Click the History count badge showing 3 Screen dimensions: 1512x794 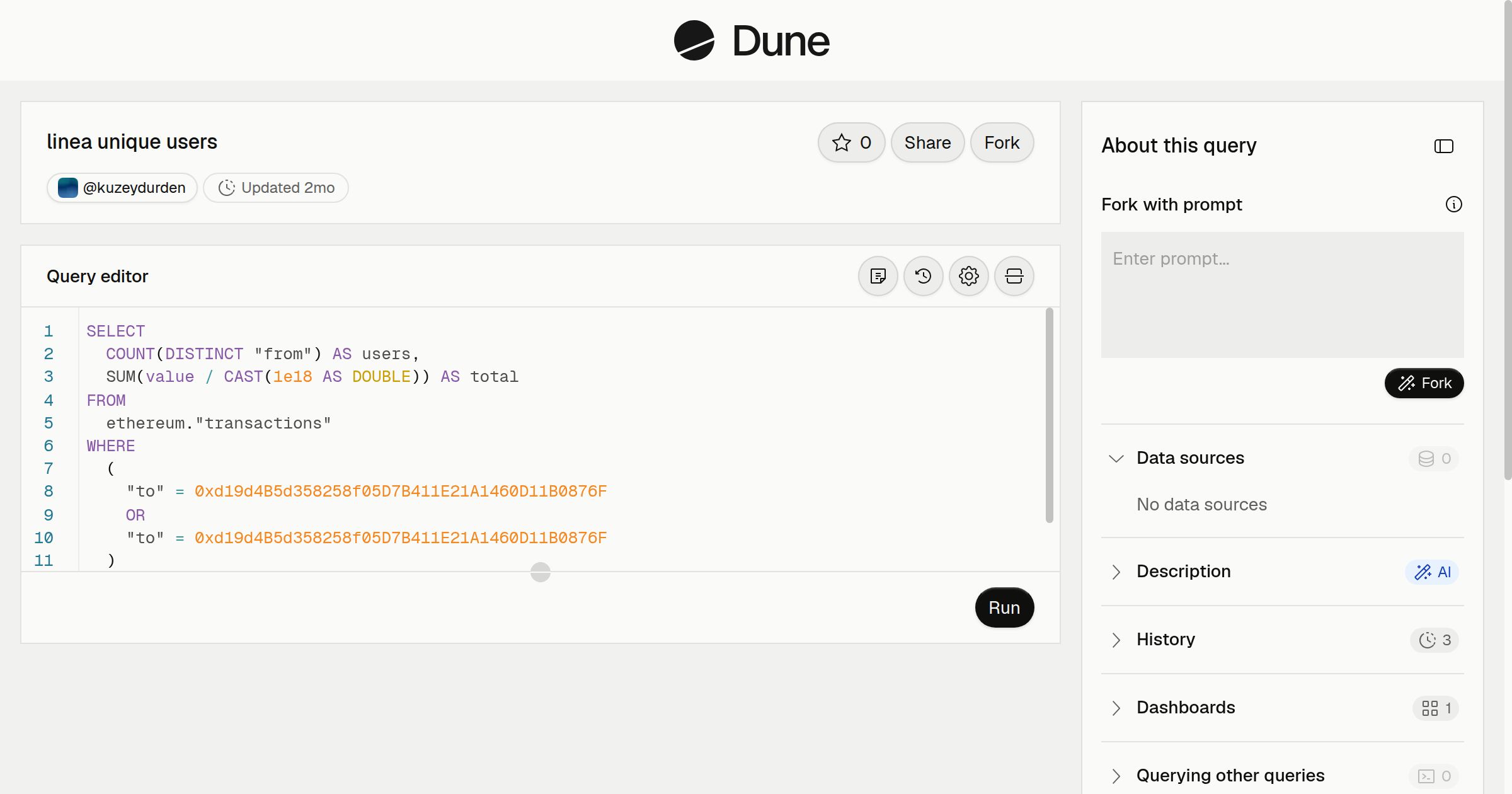(1435, 640)
